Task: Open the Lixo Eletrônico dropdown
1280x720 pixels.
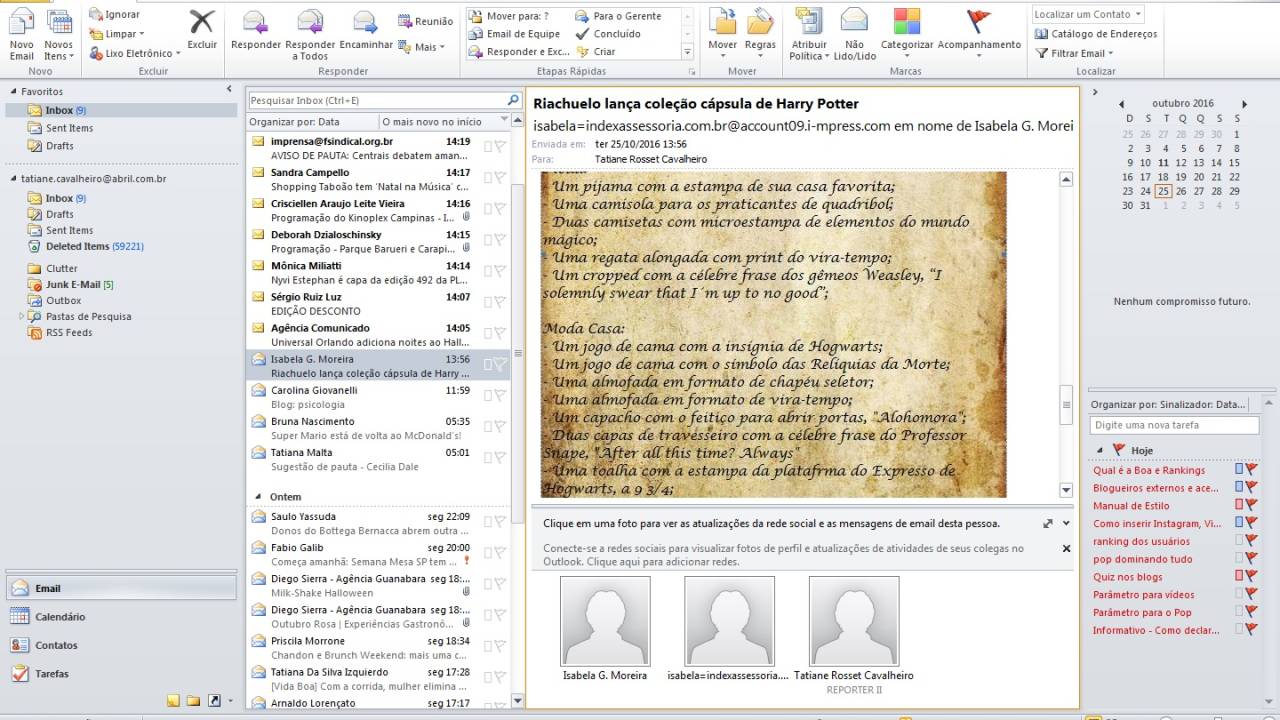Action: pyautogui.click(x=134, y=53)
